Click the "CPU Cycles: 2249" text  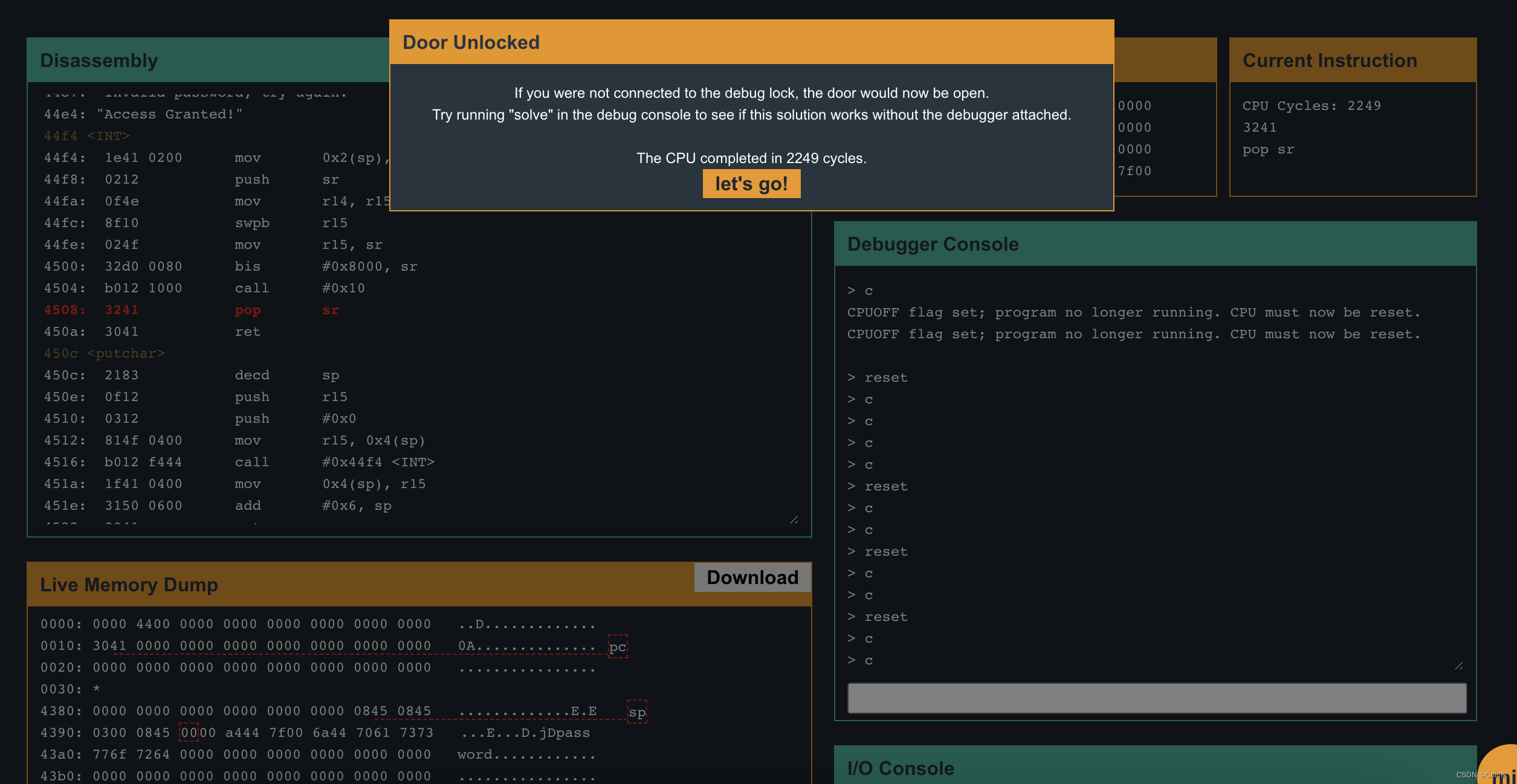(x=1312, y=106)
